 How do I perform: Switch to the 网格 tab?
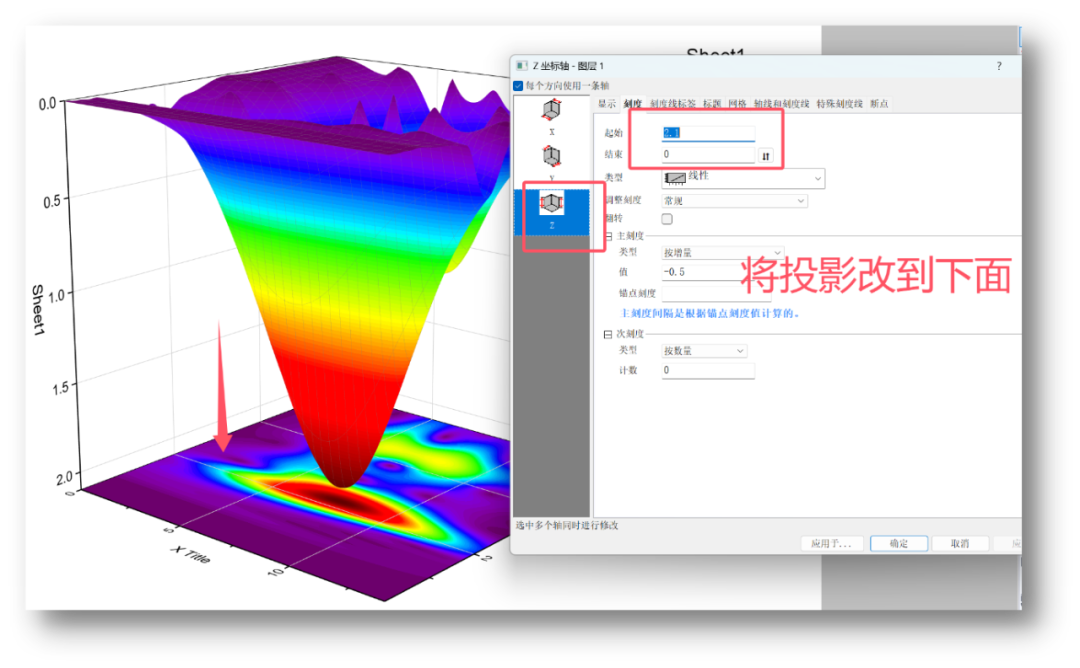tap(737, 103)
